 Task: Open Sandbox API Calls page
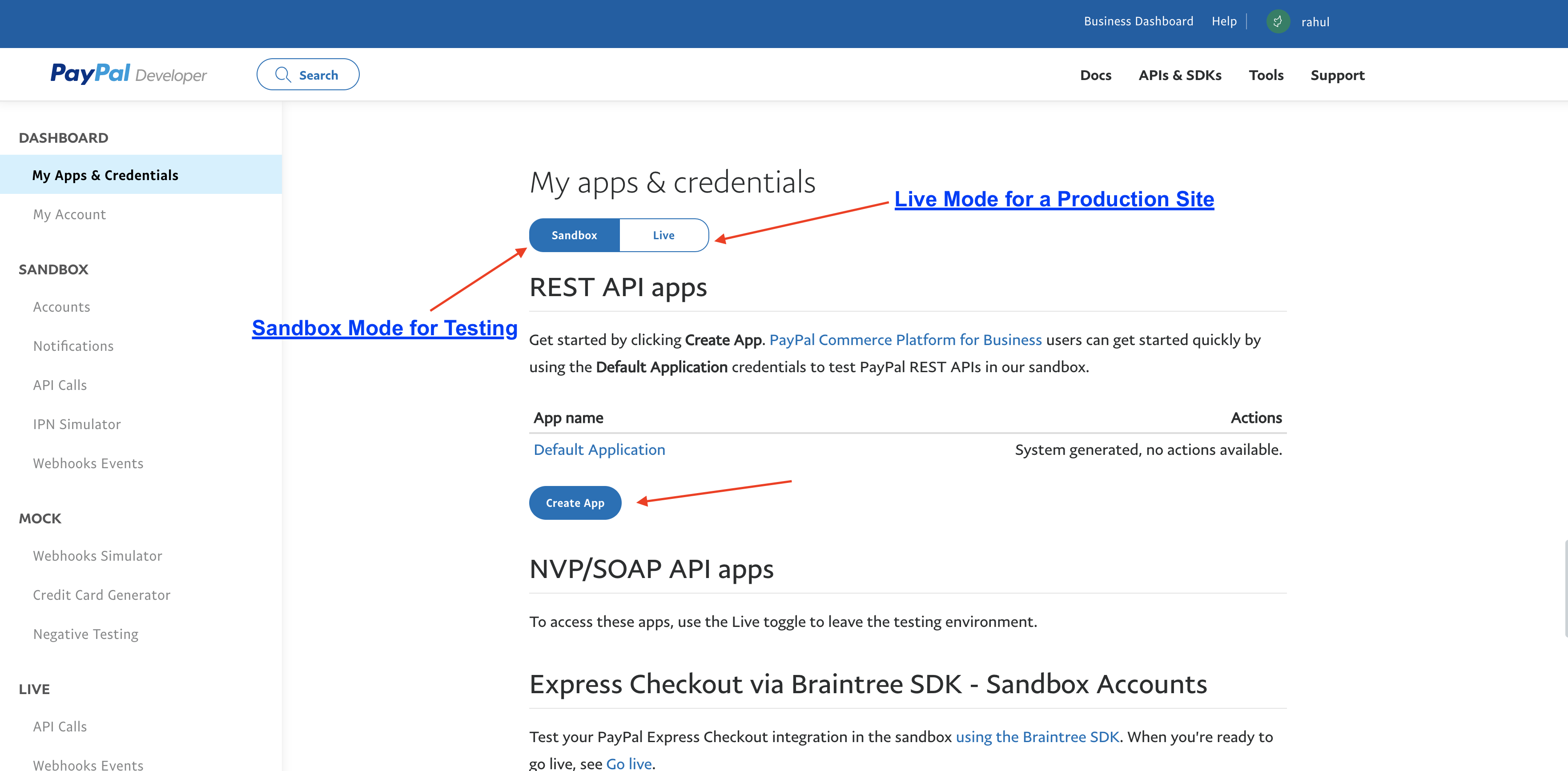[x=60, y=385]
